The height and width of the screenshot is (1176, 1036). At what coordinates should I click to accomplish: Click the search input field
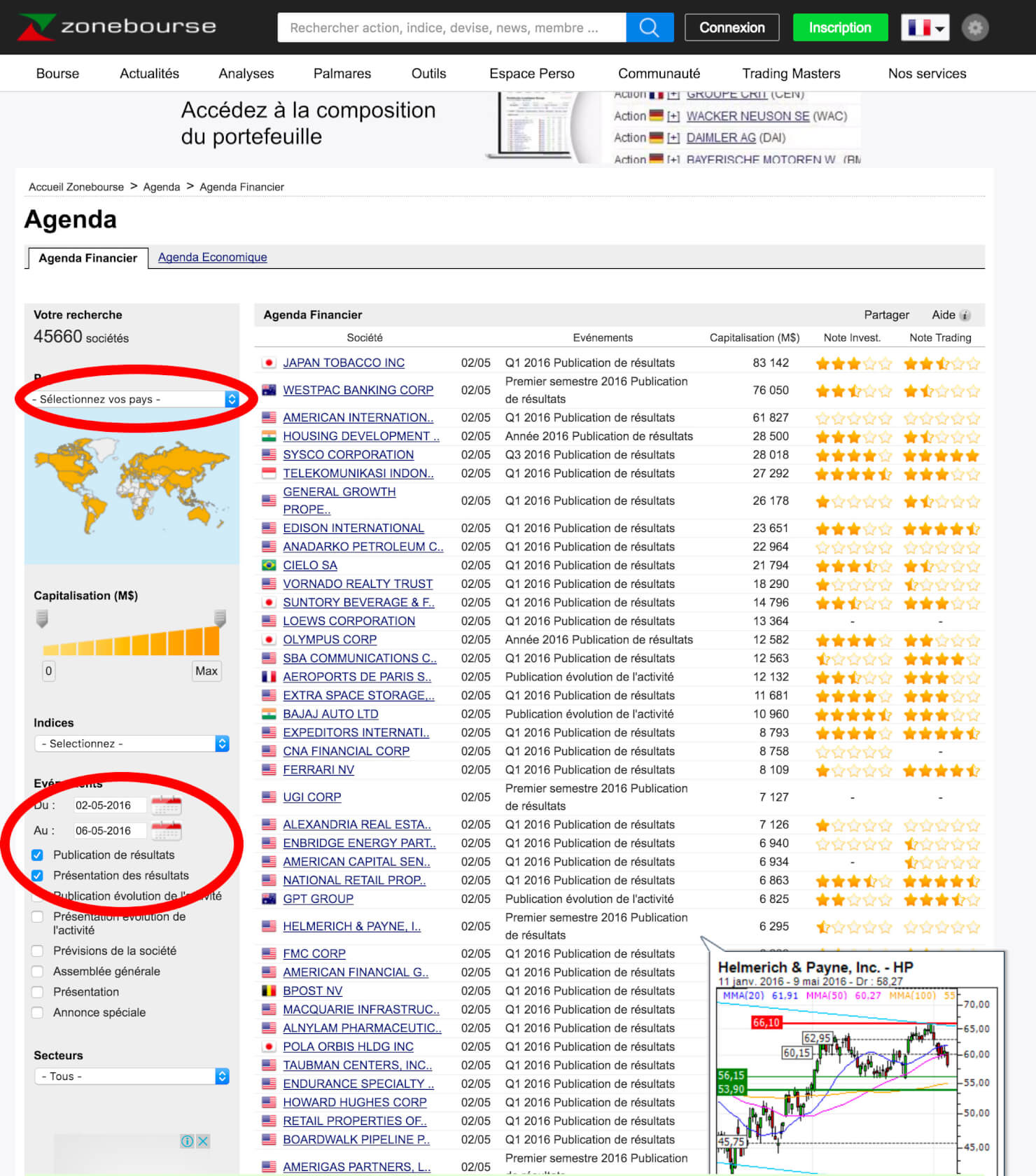(451, 27)
